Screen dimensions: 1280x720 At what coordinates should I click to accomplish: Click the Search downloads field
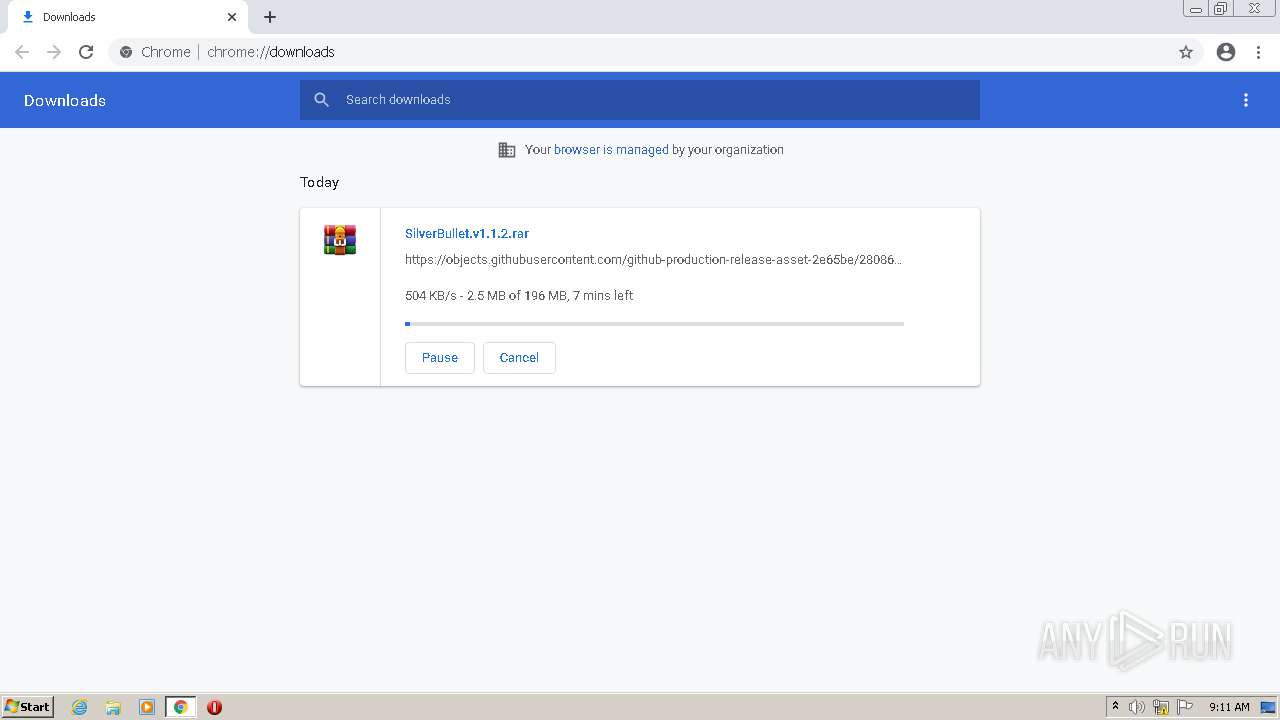click(x=640, y=100)
